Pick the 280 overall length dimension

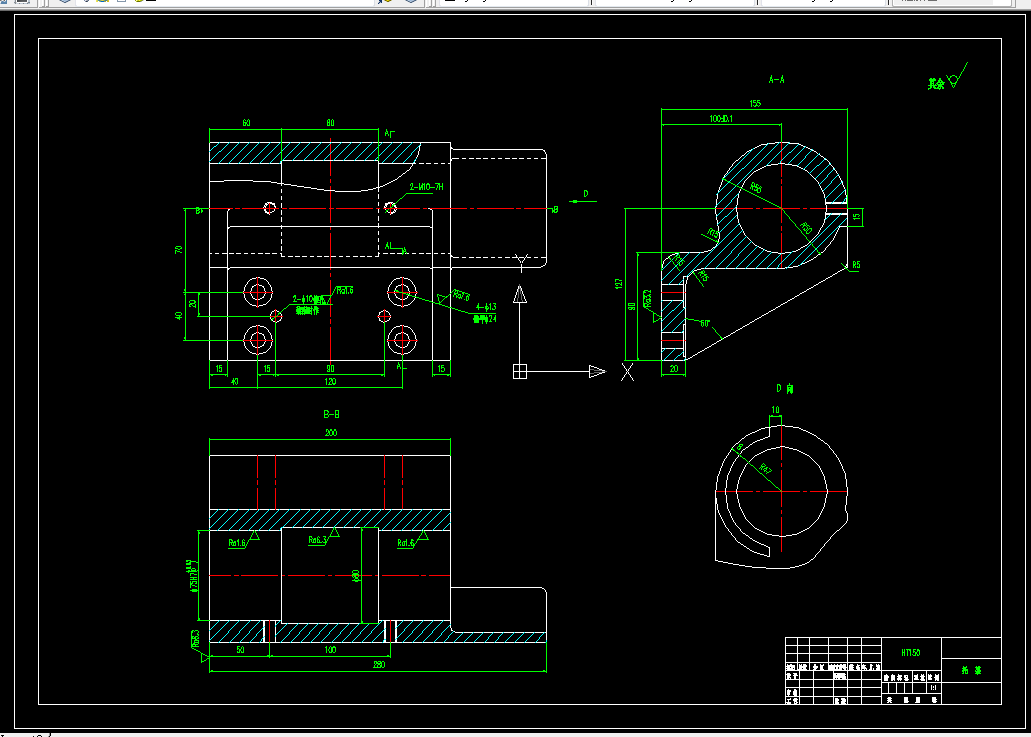coord(379,665)
